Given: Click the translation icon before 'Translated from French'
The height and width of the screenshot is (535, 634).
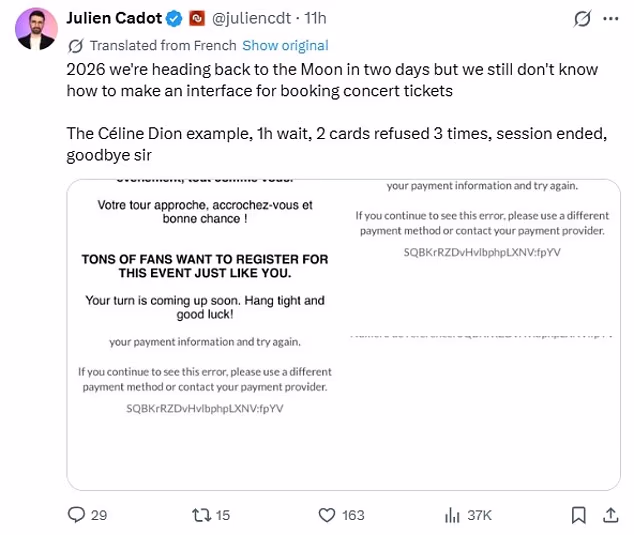Looking at the screenshot, I should (75, 46).
